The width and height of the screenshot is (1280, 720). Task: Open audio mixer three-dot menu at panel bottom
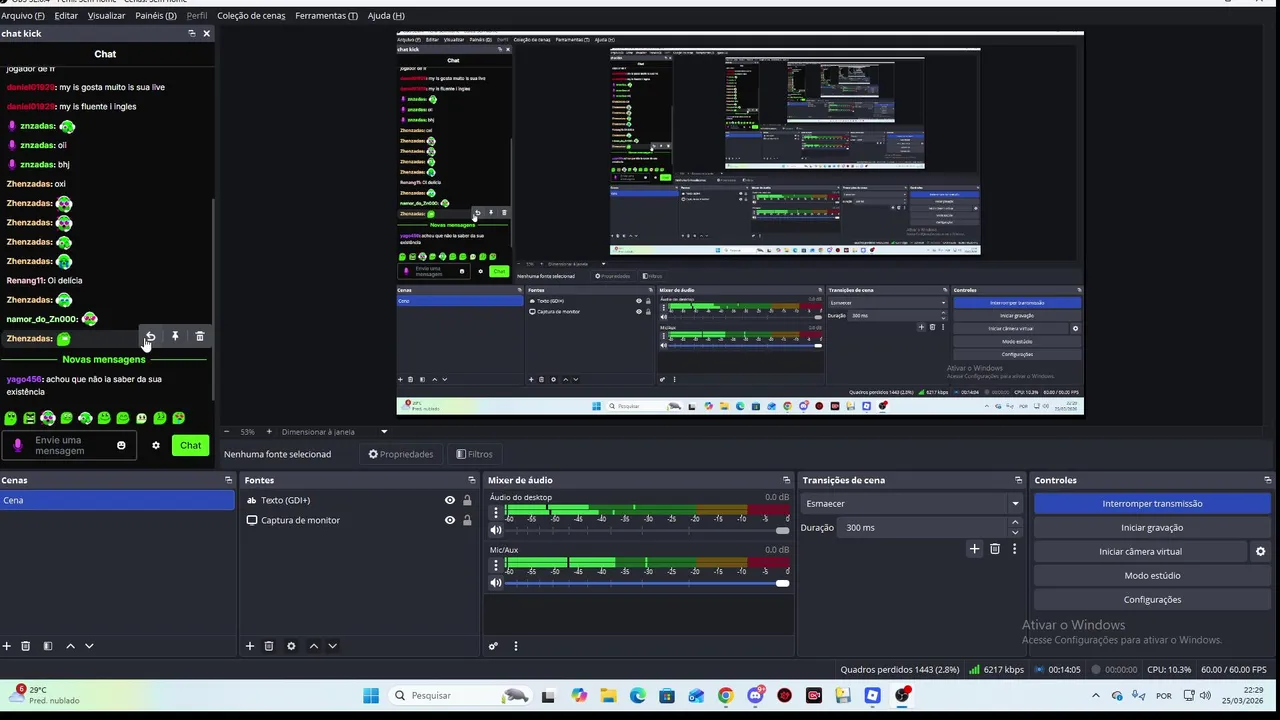[x=516, y=646]
